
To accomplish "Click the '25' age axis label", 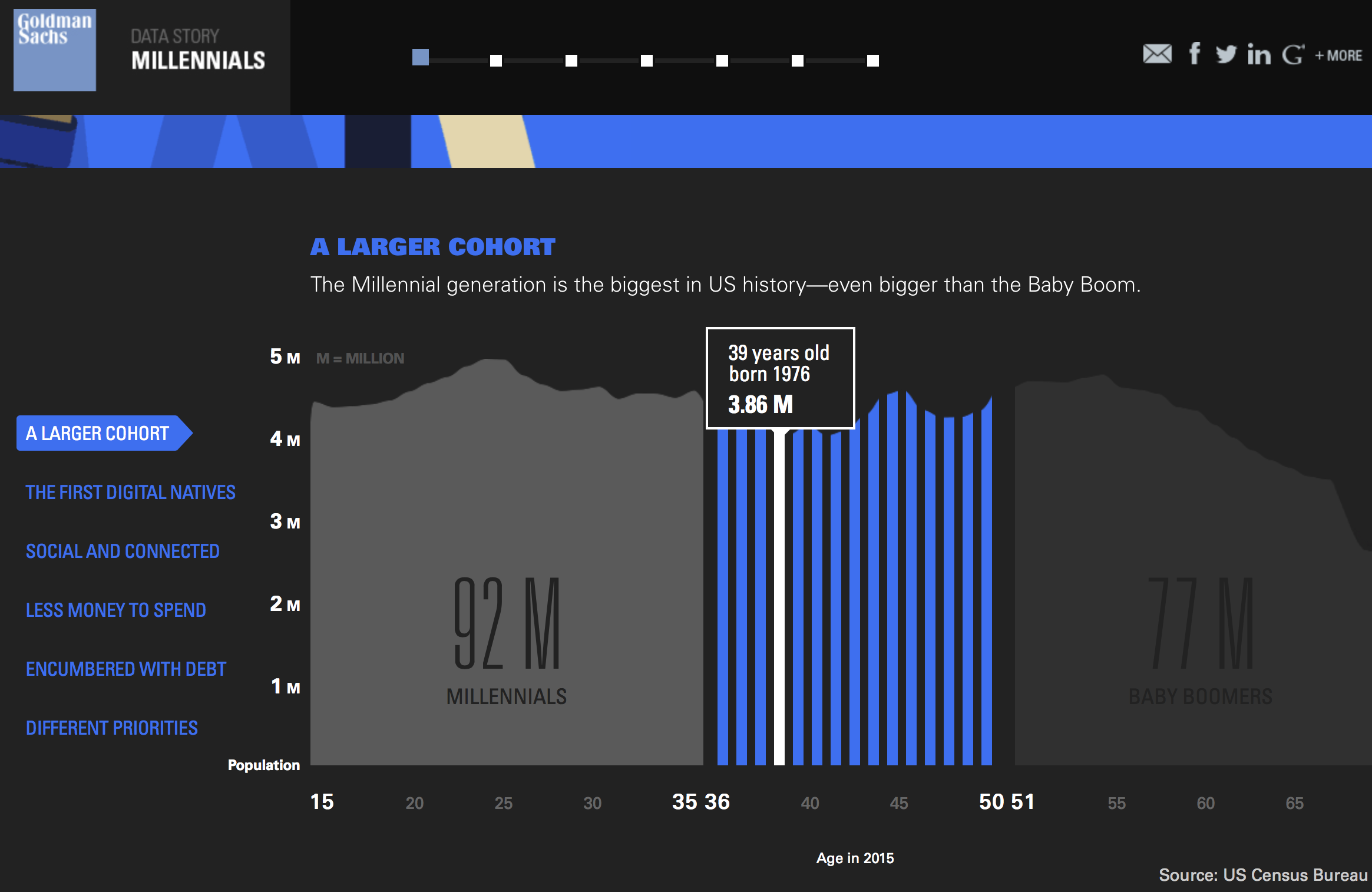I will click(x=504, y=803).
